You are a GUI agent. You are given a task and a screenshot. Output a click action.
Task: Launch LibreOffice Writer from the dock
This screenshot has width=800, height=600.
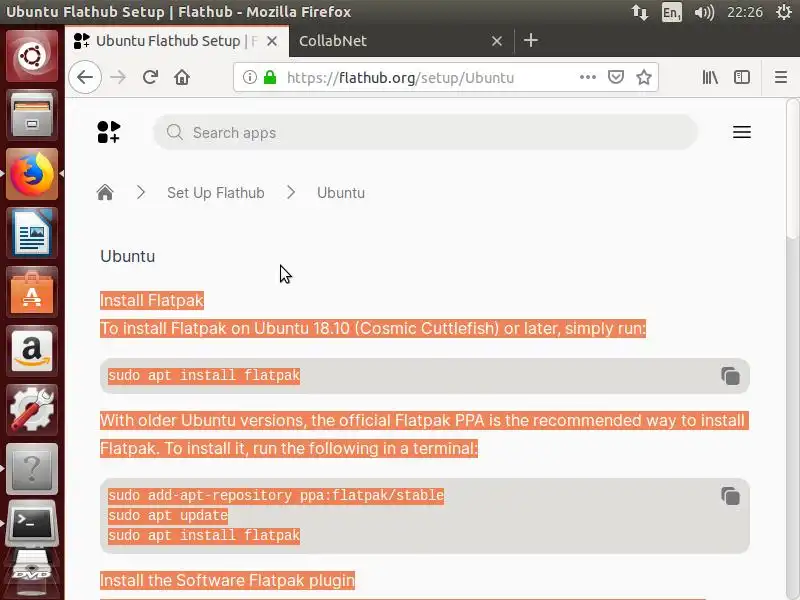(32, 233)
